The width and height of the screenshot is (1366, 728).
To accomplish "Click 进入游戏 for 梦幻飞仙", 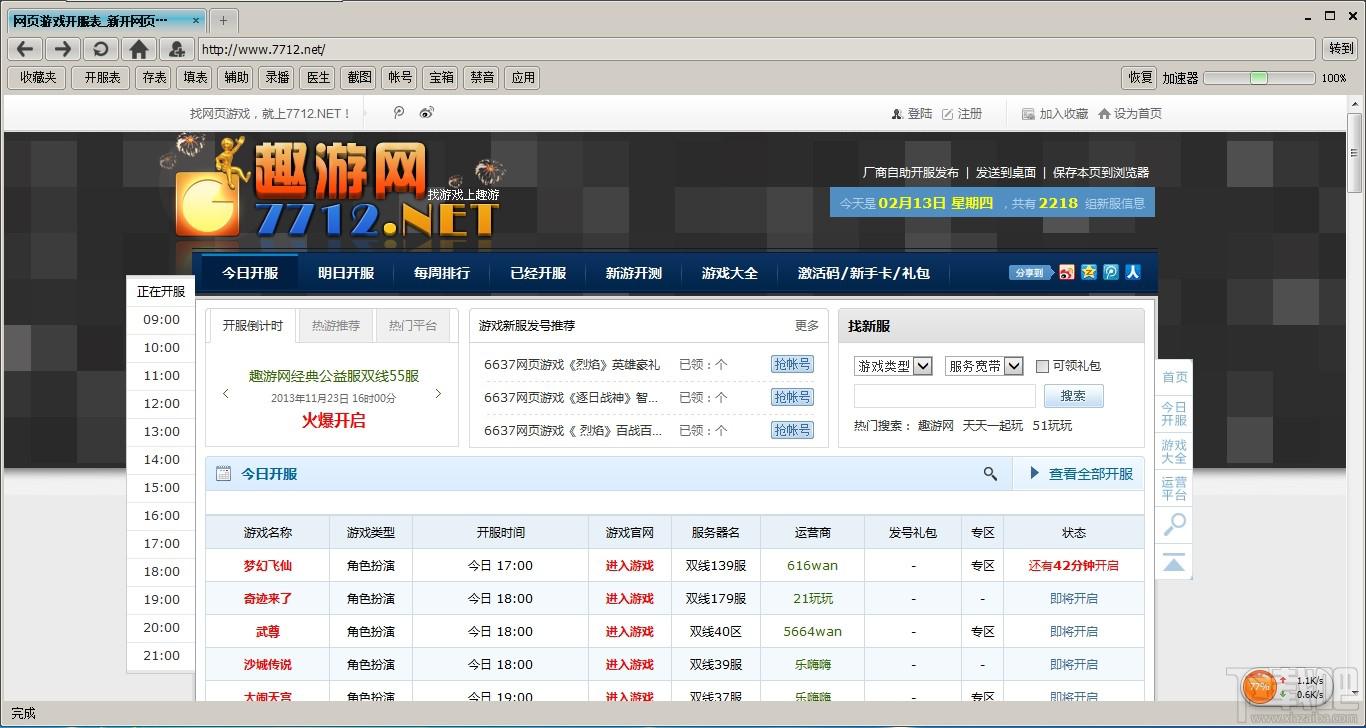I will coord(629,566).
